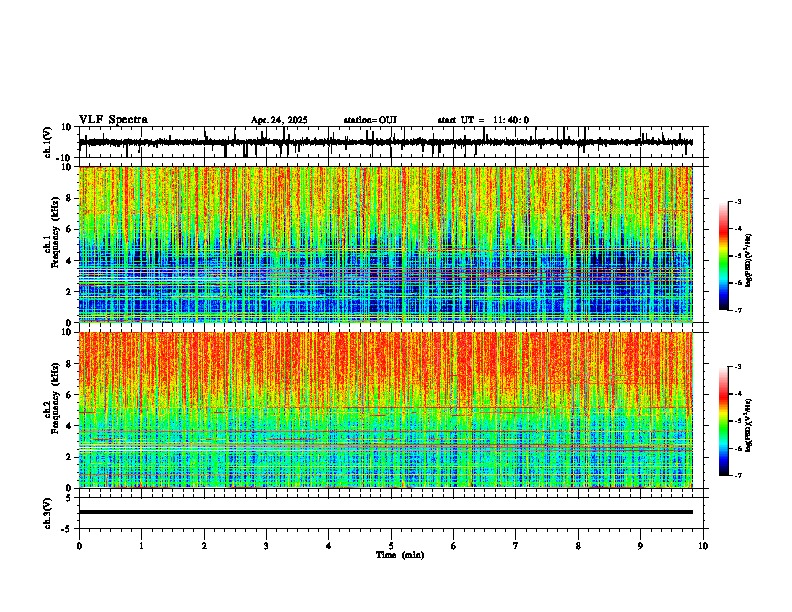The height and width of the screenshot is (612, 792).
Task: Click the ch.1 colorbar '-3' value
Action: tap(737, 202)
